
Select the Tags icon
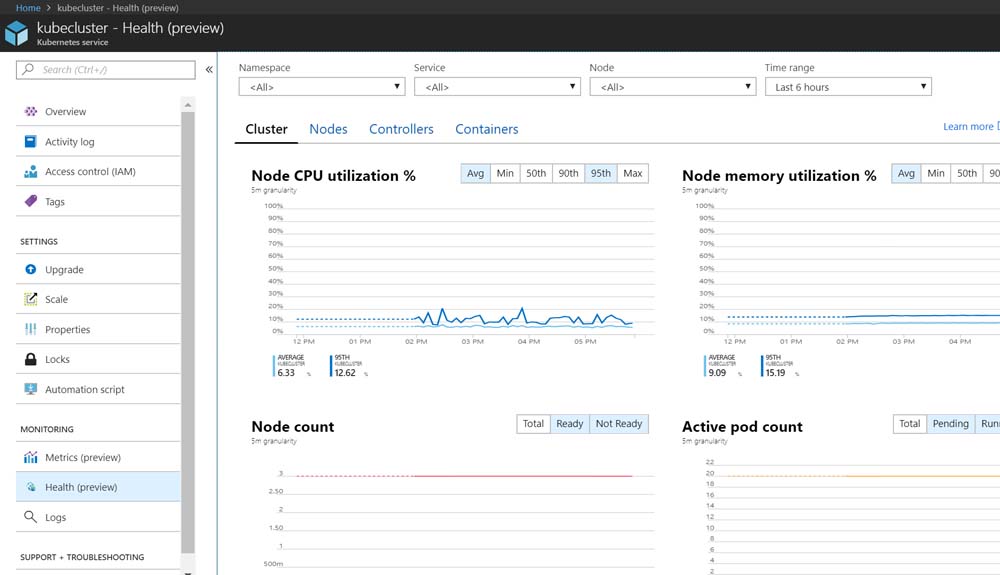click(x=30, y=202)
